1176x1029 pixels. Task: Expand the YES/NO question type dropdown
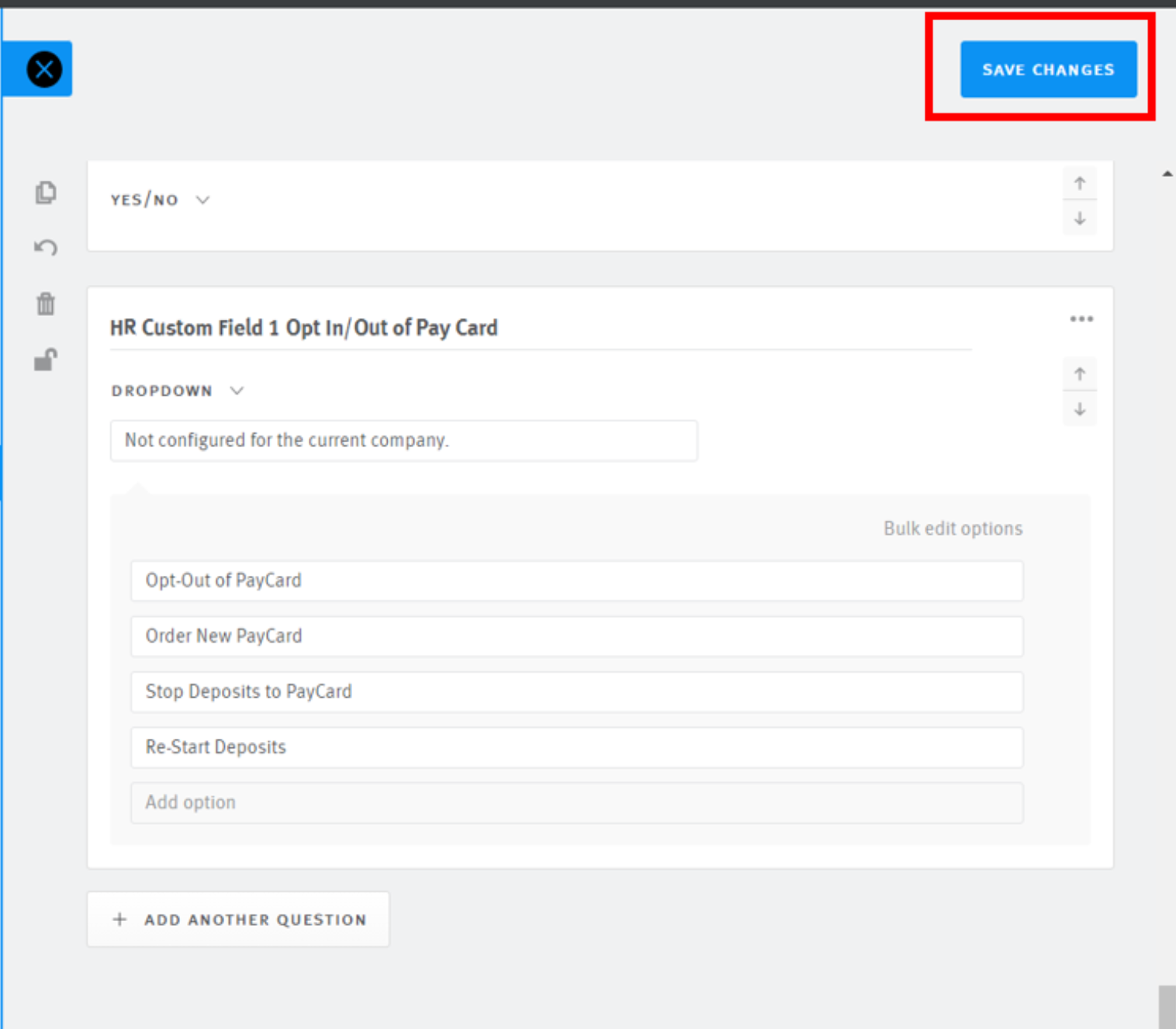pyautogui.click(x=160, y=200)
